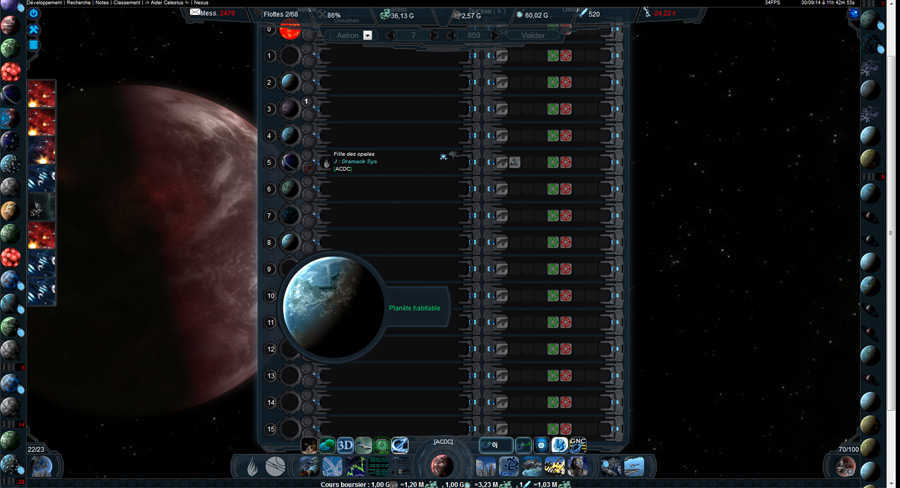Click the grey ship icon on row 5
The image size is (900, 488).
[x=514, y=162]
